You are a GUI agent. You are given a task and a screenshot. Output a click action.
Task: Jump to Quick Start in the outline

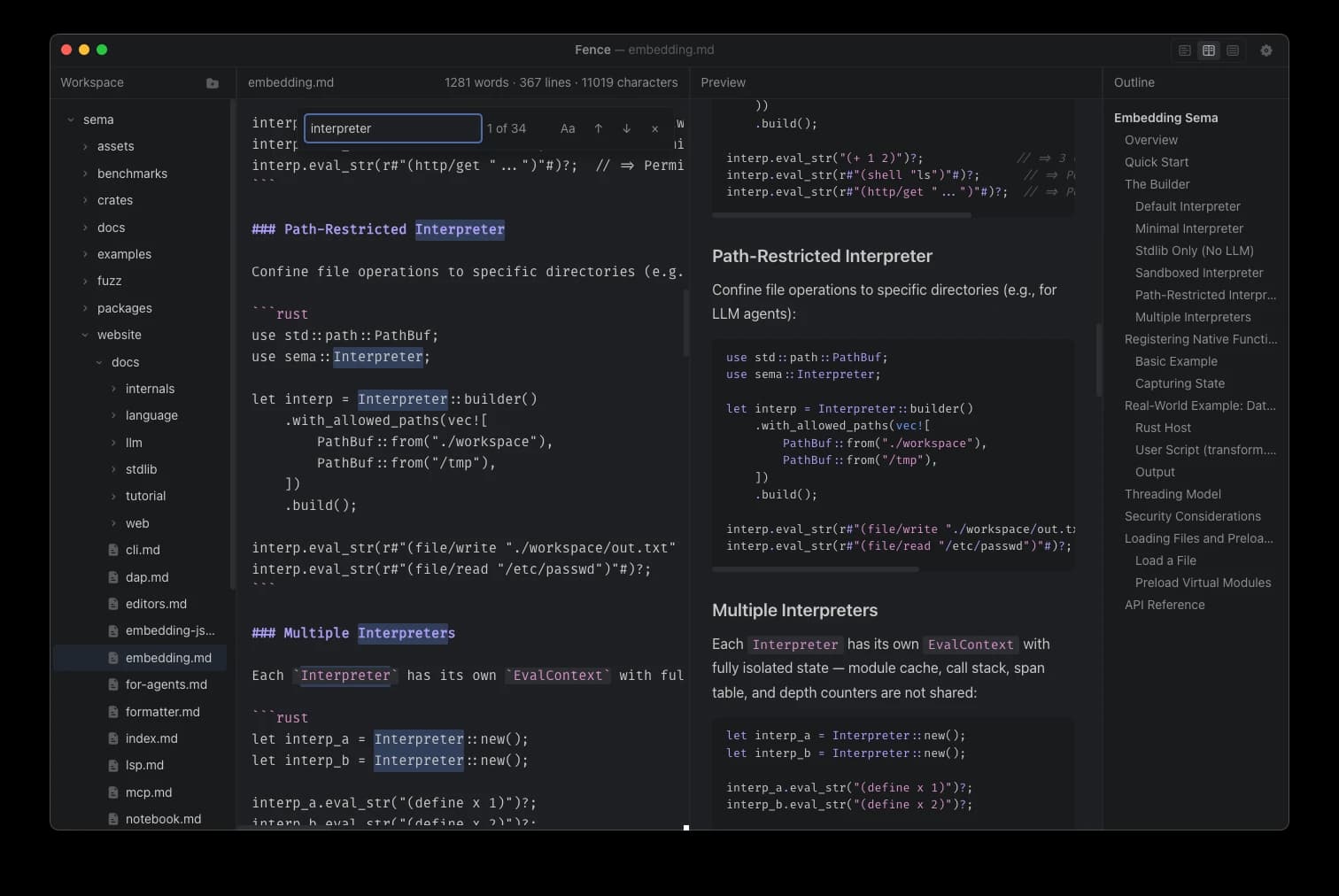pos(1157,162)
